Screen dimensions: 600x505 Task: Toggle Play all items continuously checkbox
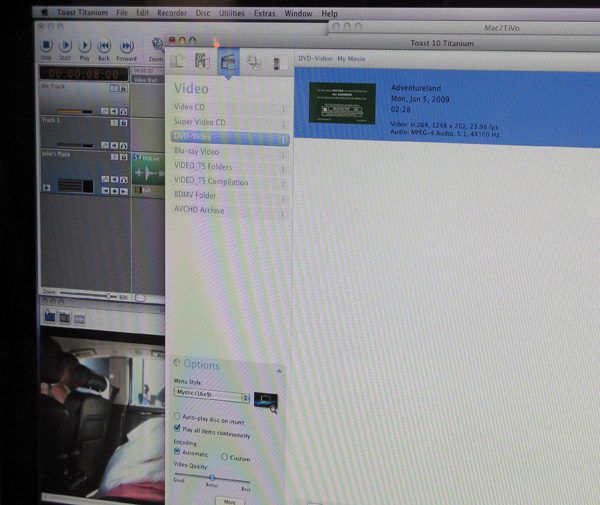[177, 428]
